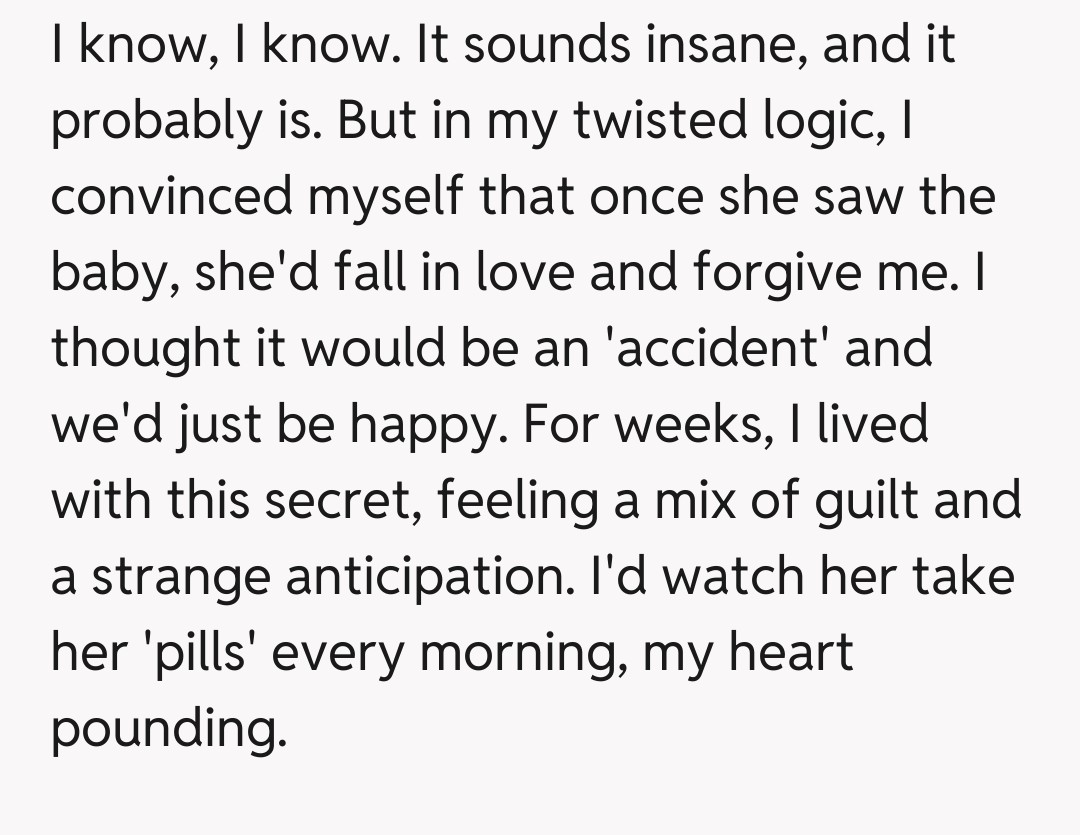The image size is (1080, 835).
Task: Click the word "morning" in the text
Action: point(528,654)
